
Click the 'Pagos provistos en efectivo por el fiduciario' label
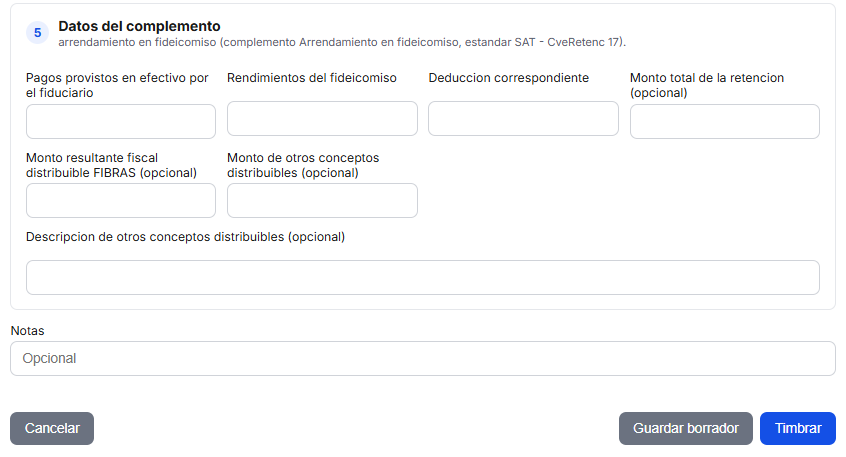117,85
